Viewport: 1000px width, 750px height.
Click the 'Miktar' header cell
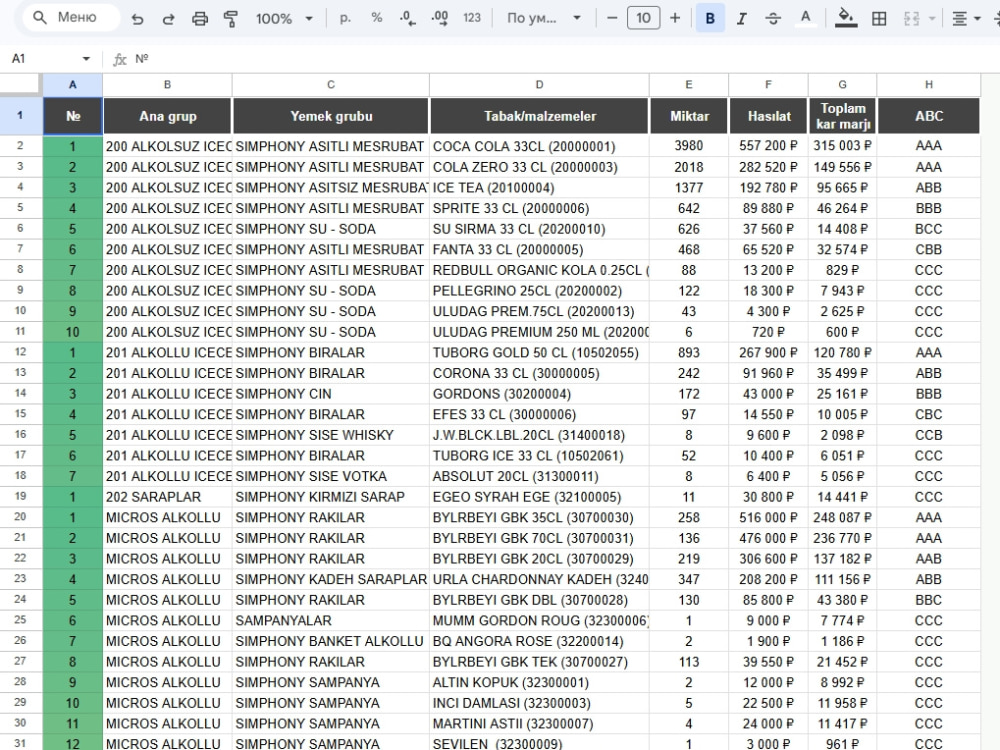point(689,116)
